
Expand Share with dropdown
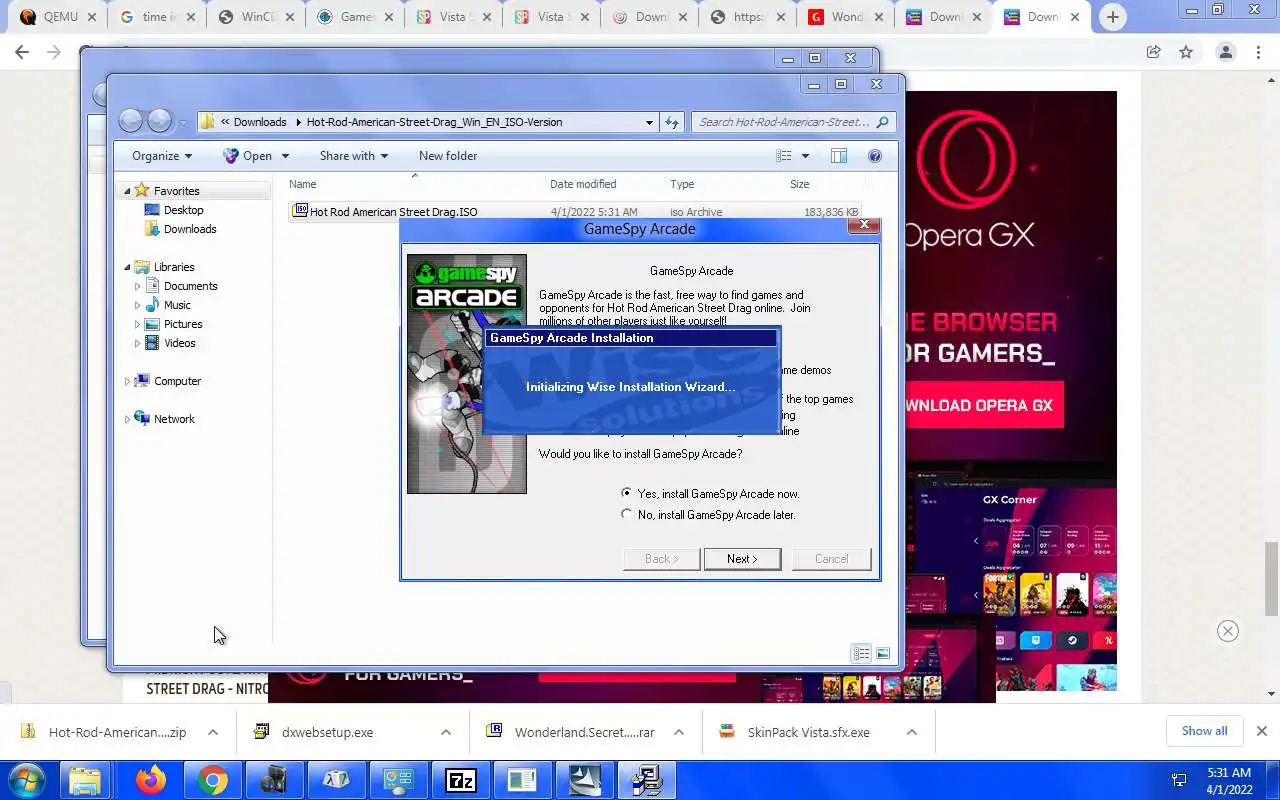pos(354,156)
